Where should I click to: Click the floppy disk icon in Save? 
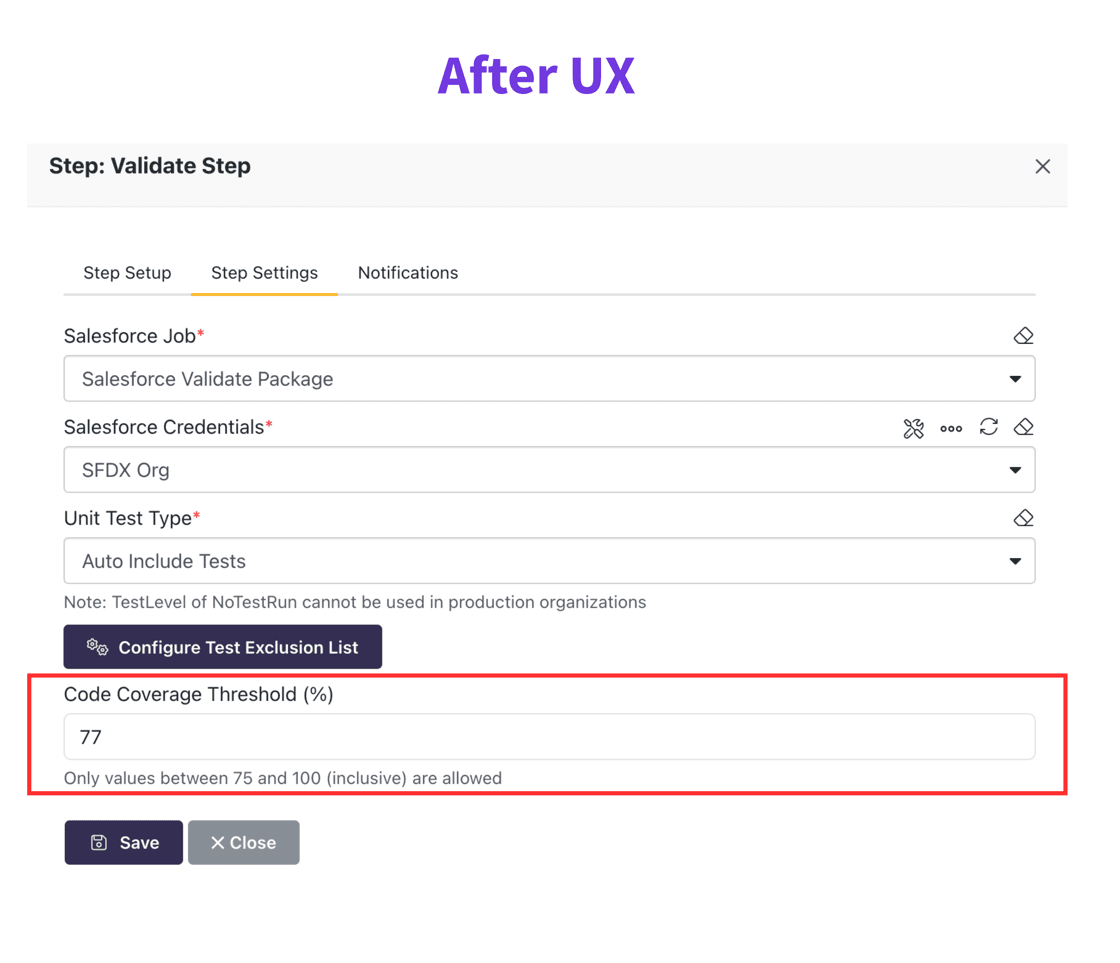click(99, 843)
